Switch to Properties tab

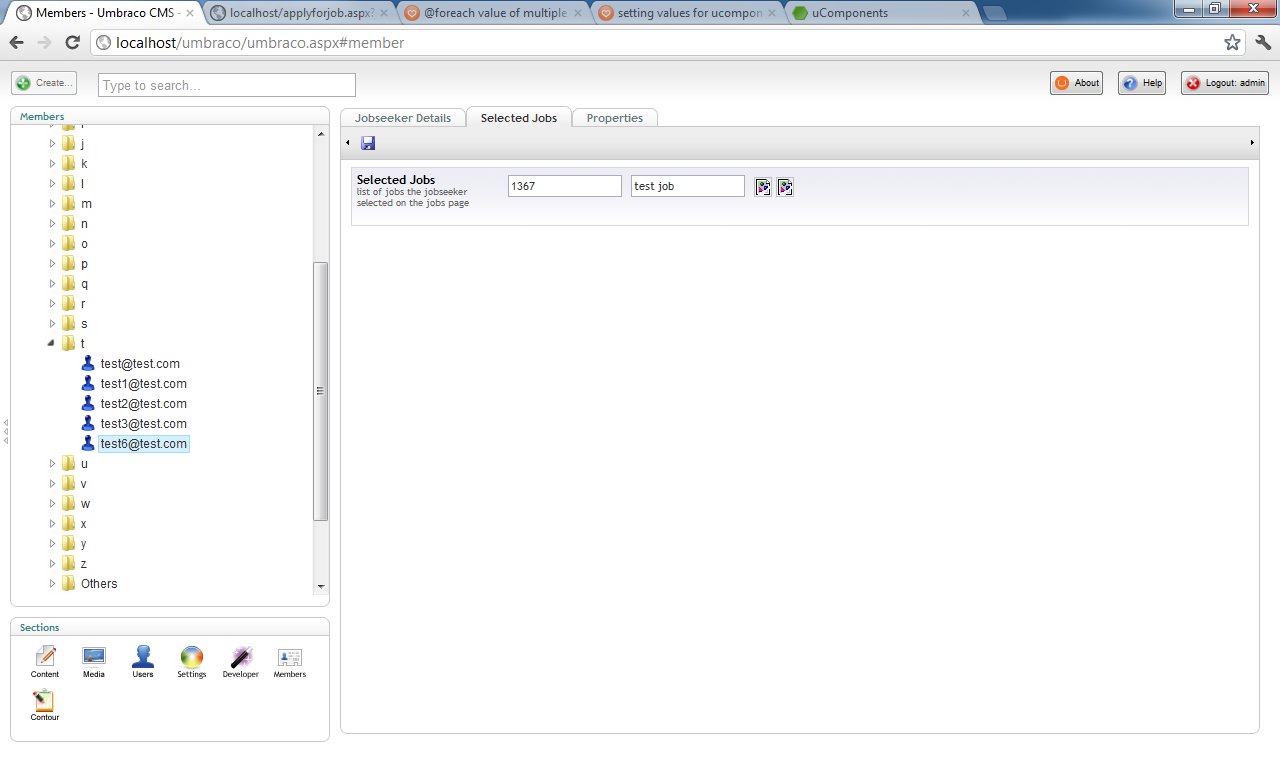pos(614,118)
